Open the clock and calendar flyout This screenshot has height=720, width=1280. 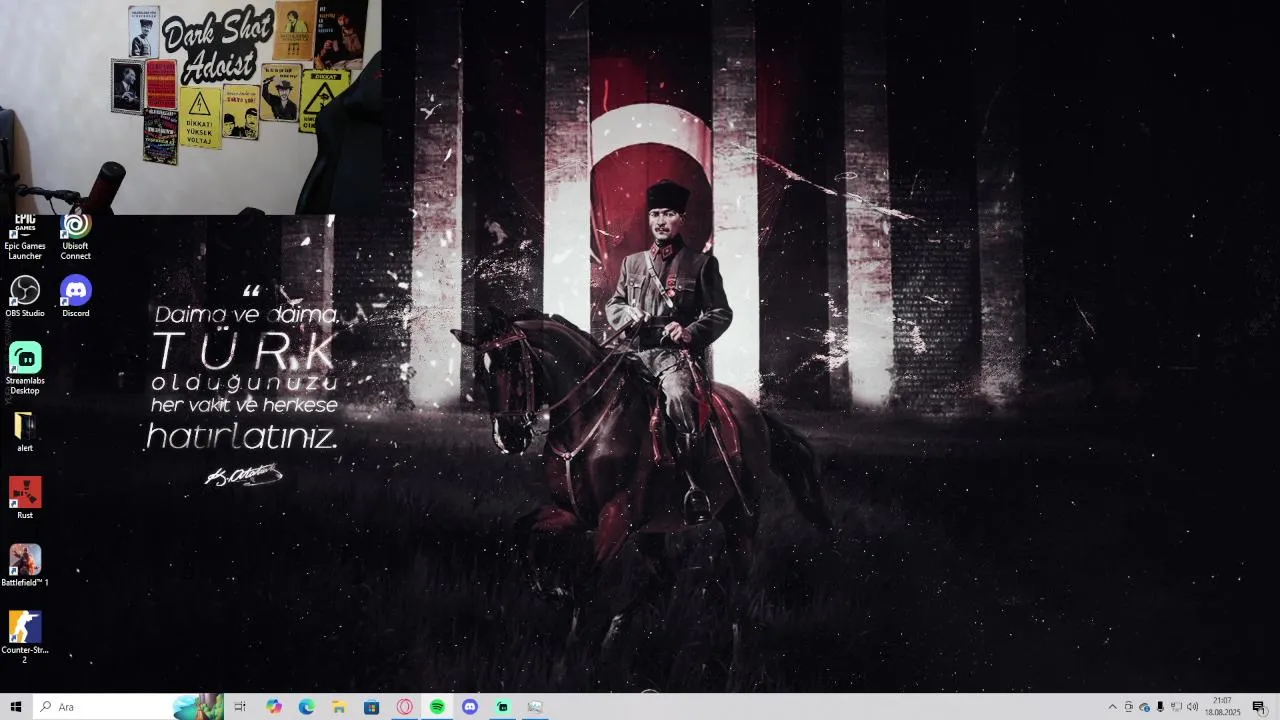(1222, 707)
